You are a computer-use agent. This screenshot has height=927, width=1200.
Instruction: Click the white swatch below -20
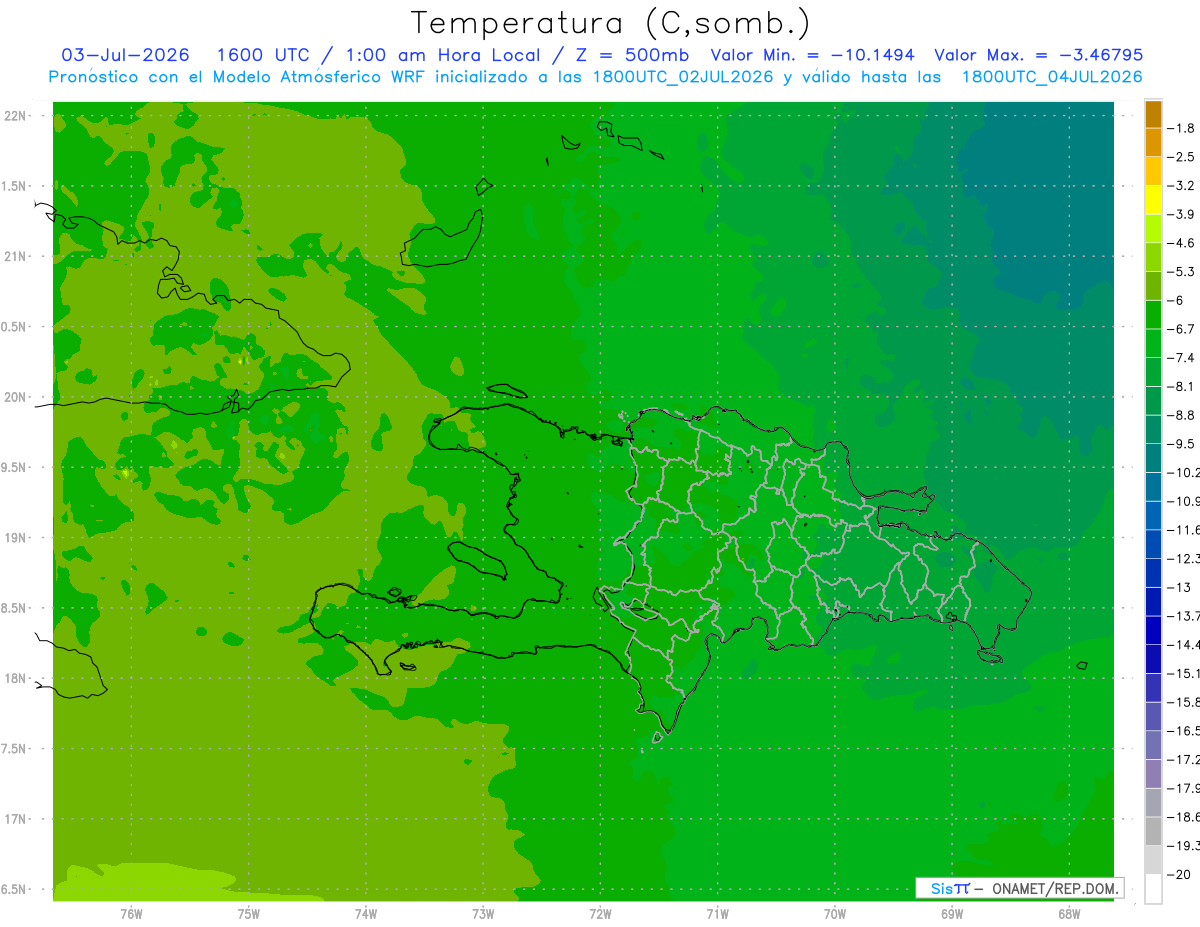pos(1153,888)
